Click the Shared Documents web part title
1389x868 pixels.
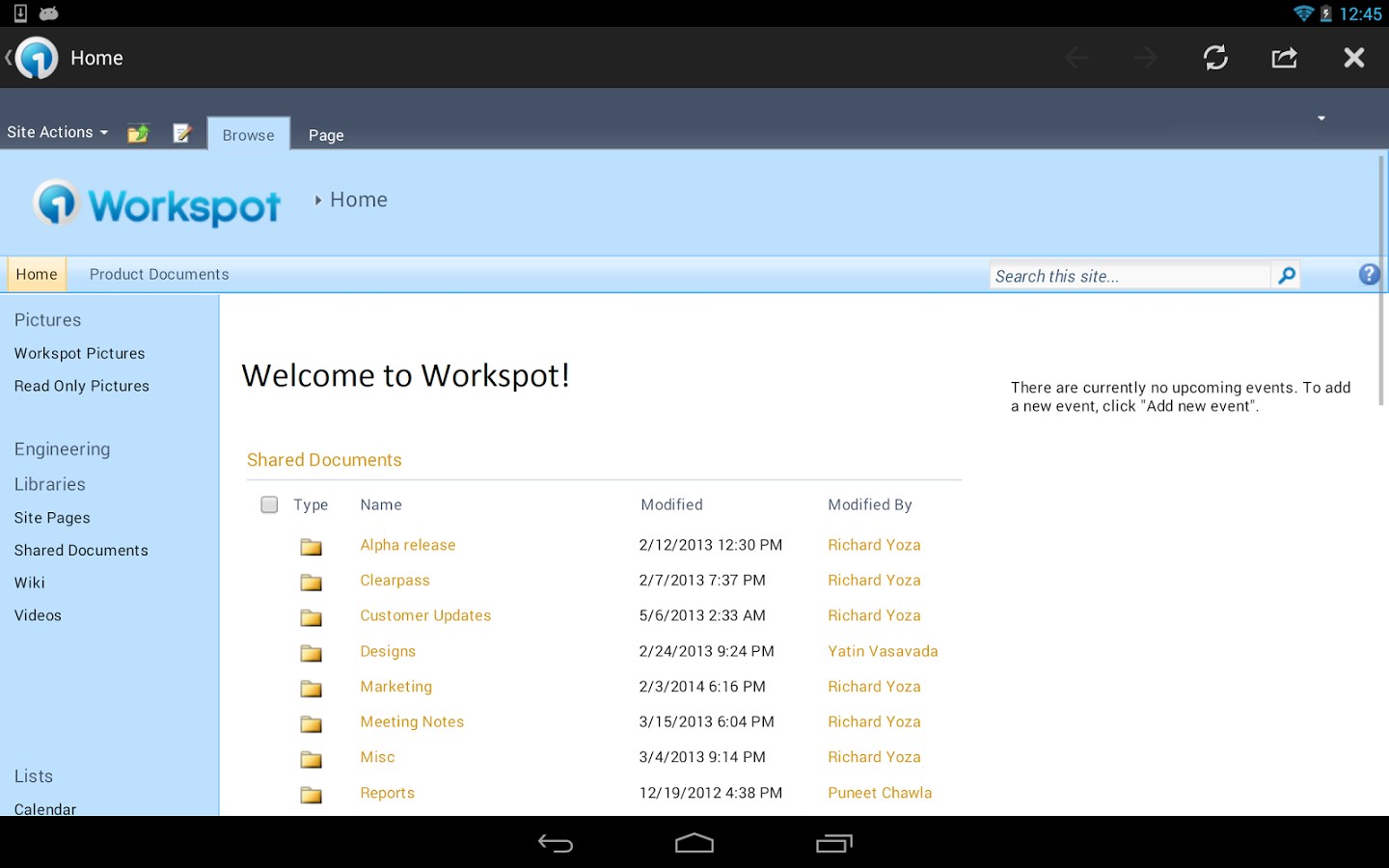(324, 460)
